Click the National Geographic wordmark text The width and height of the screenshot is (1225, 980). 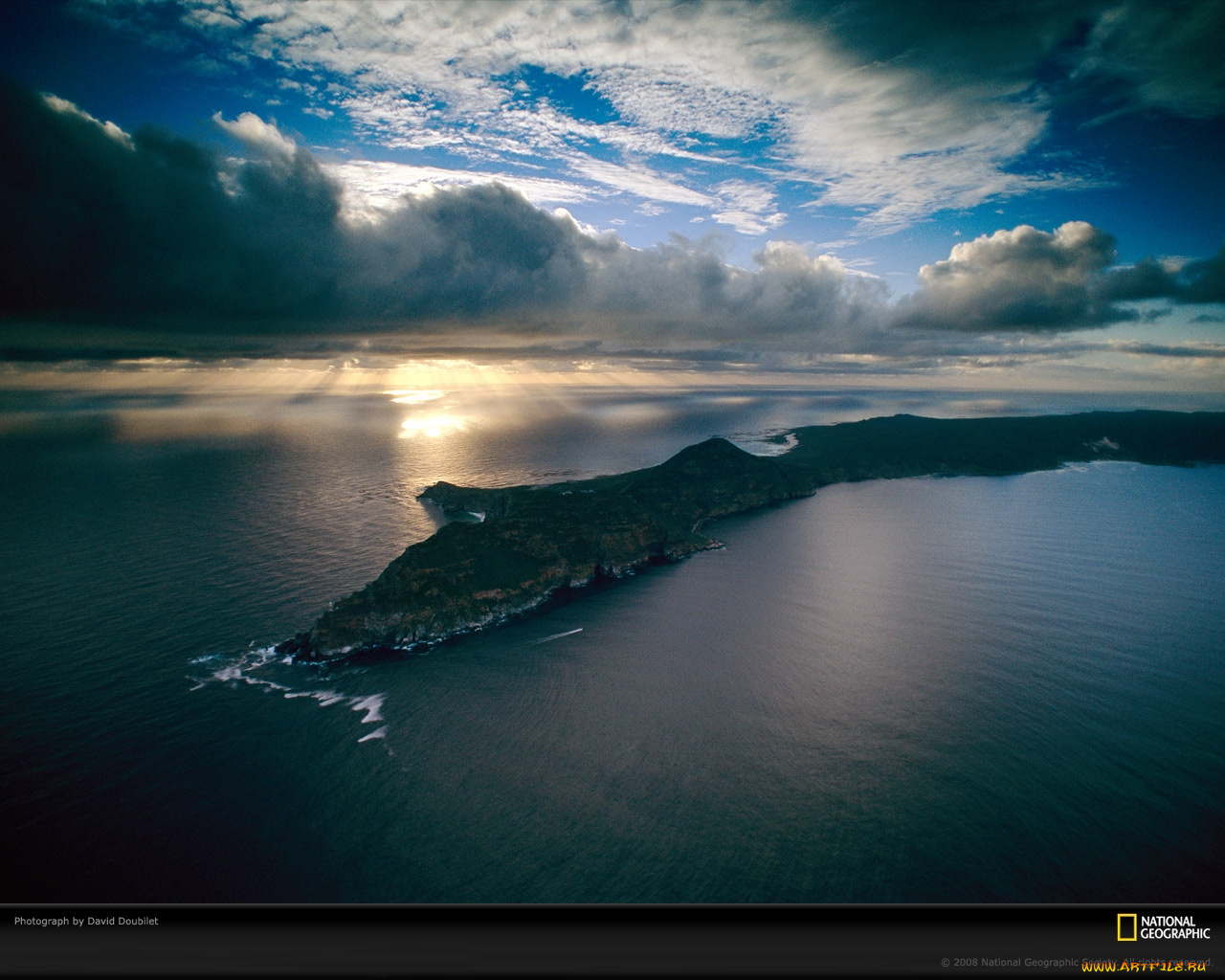1174,927
